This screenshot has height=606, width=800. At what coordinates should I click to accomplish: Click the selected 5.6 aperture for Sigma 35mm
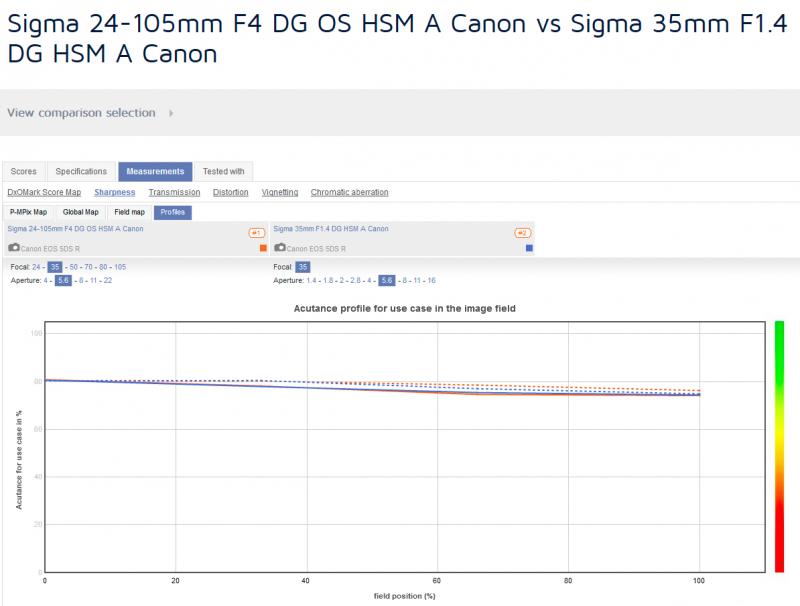click(387, 281)
